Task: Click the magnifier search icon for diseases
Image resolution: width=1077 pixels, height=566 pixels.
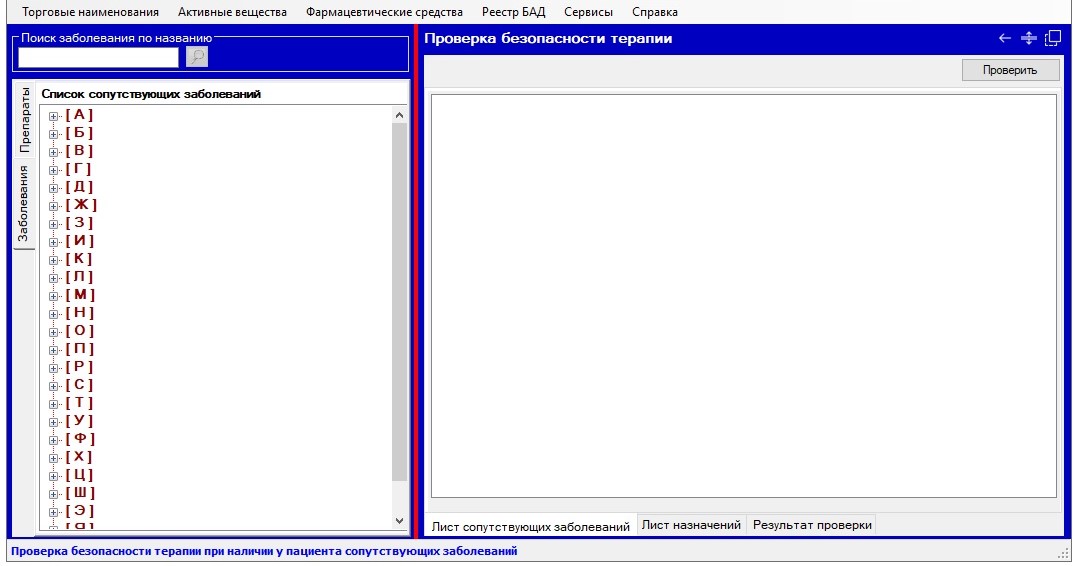Action: [x=197, y=57]
